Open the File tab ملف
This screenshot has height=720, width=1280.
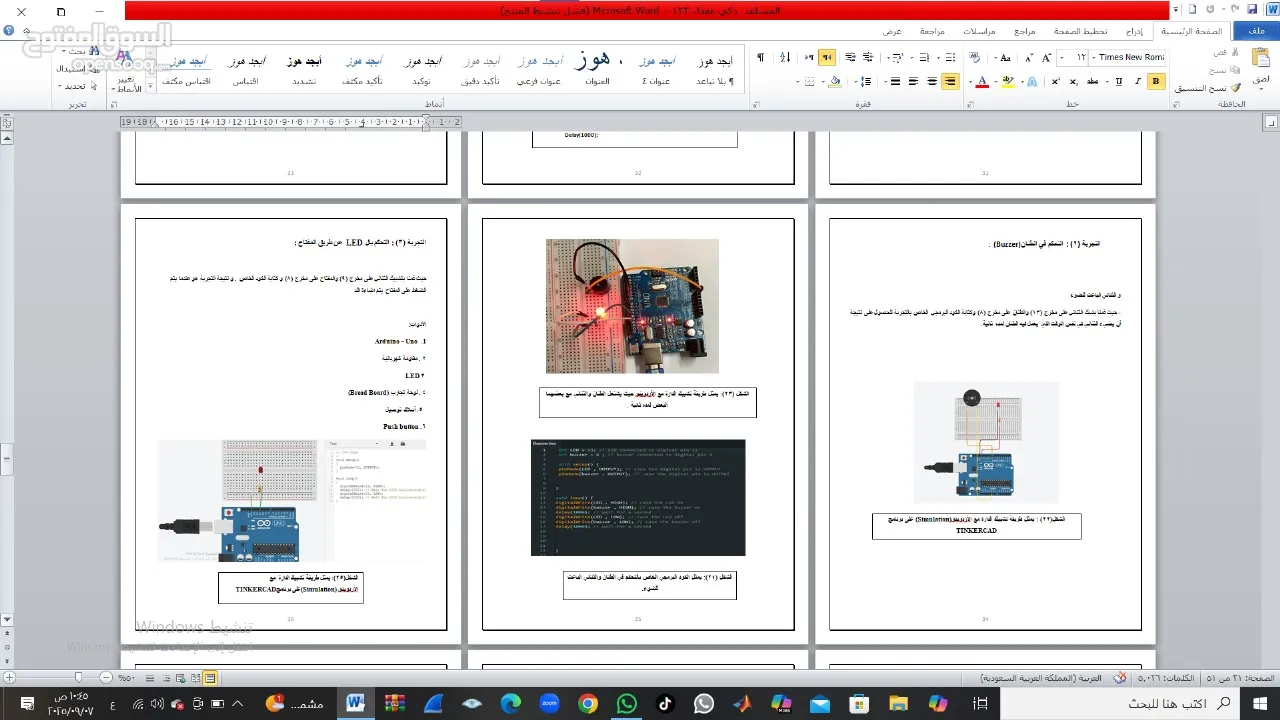click(1256, 31)
